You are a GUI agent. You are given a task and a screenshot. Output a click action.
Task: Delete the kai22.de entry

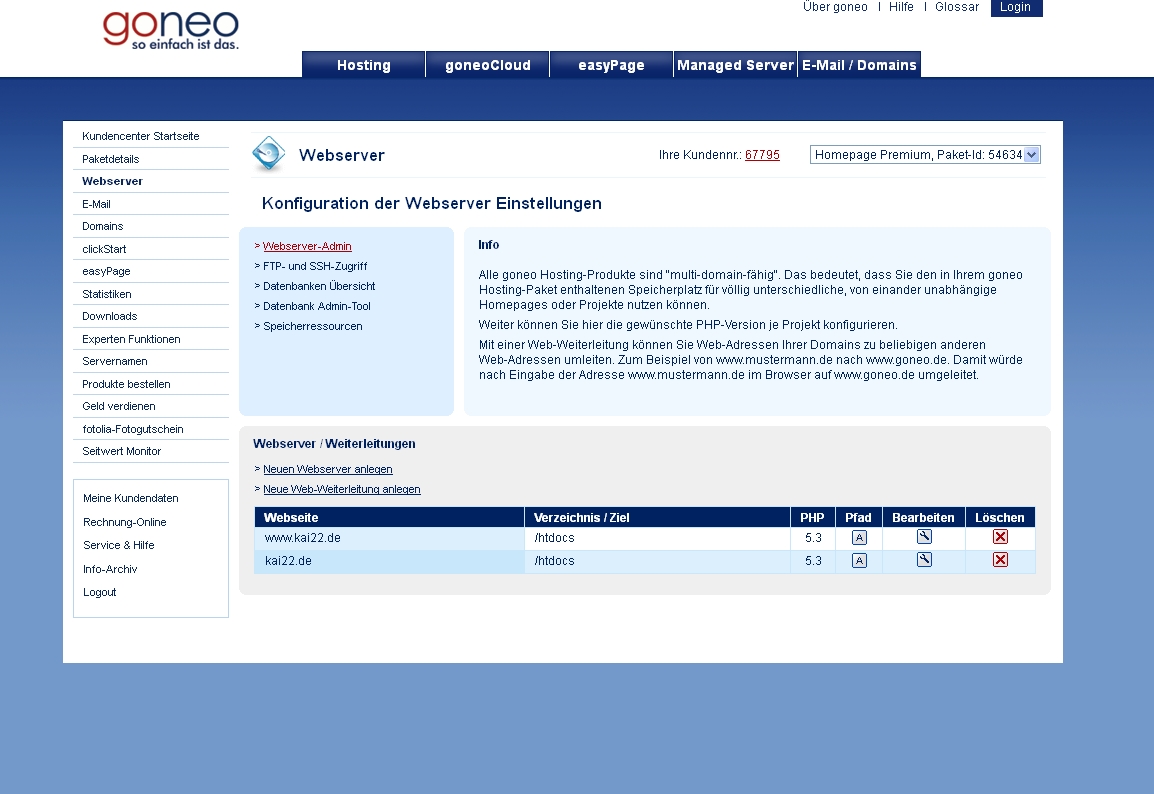point(1000,560)
